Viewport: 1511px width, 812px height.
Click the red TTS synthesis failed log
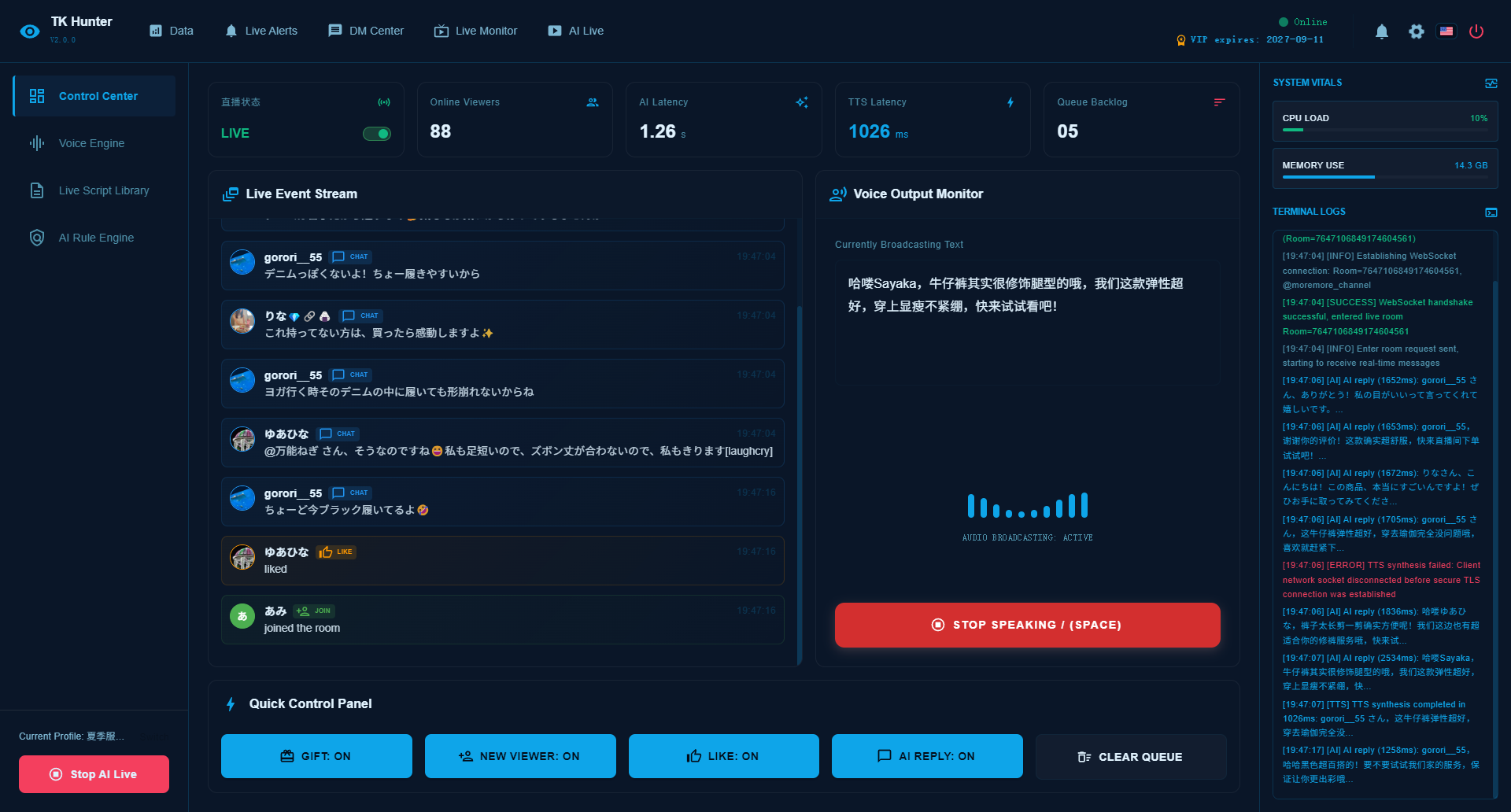1381,580
